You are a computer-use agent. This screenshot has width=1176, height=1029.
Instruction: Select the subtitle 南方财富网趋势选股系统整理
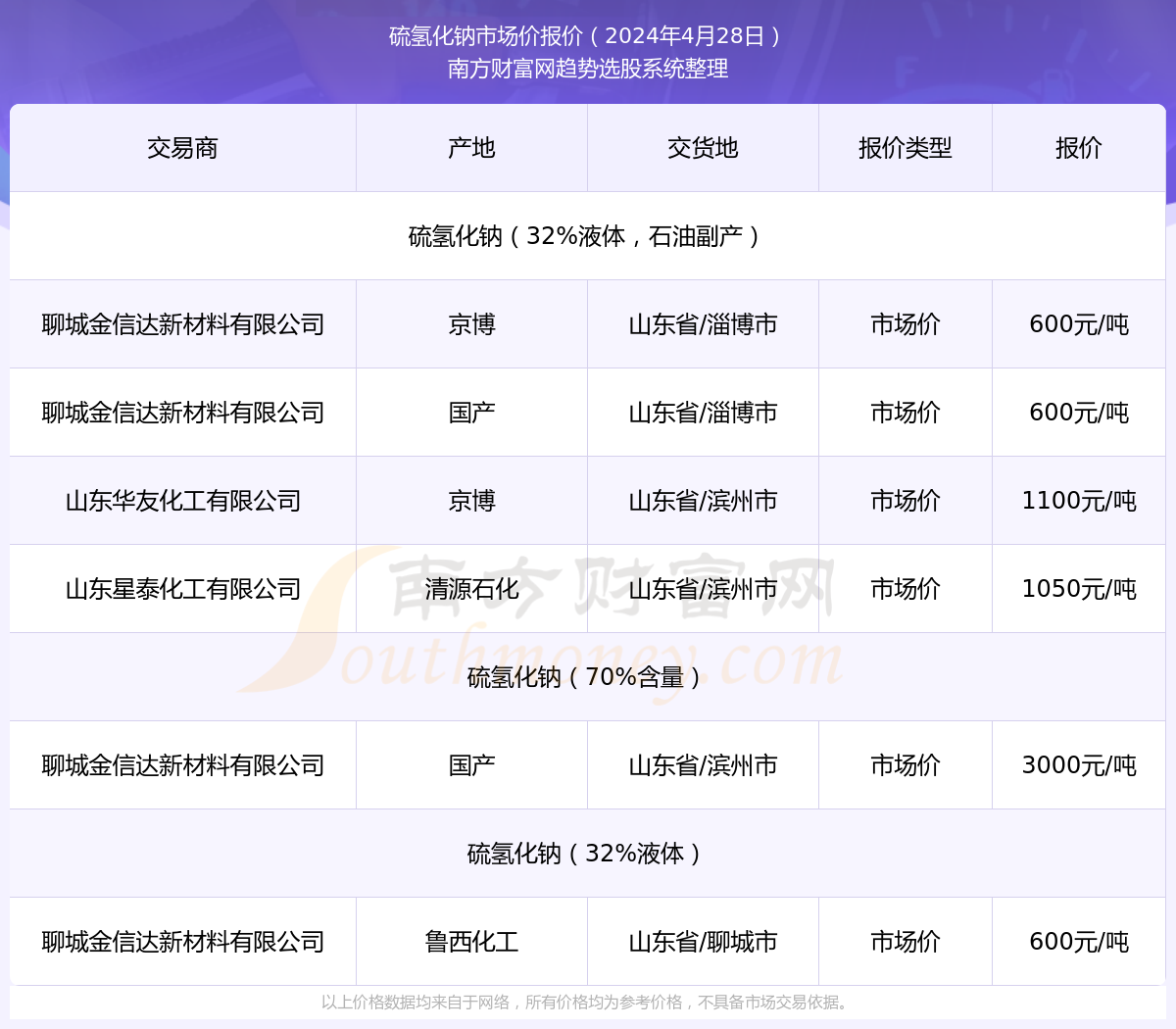tap(587, 69)
